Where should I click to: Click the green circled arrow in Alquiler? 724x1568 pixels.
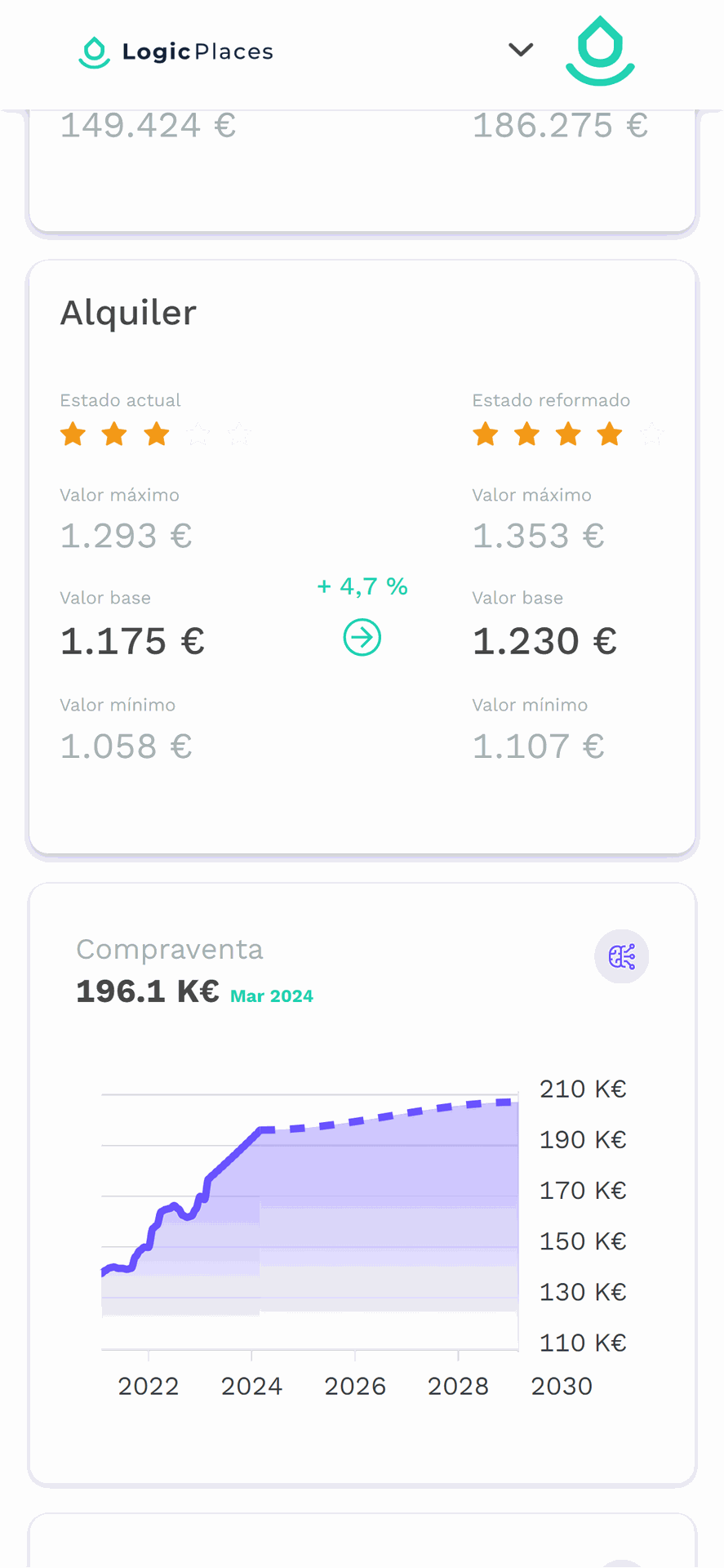(x=362, y=638)
